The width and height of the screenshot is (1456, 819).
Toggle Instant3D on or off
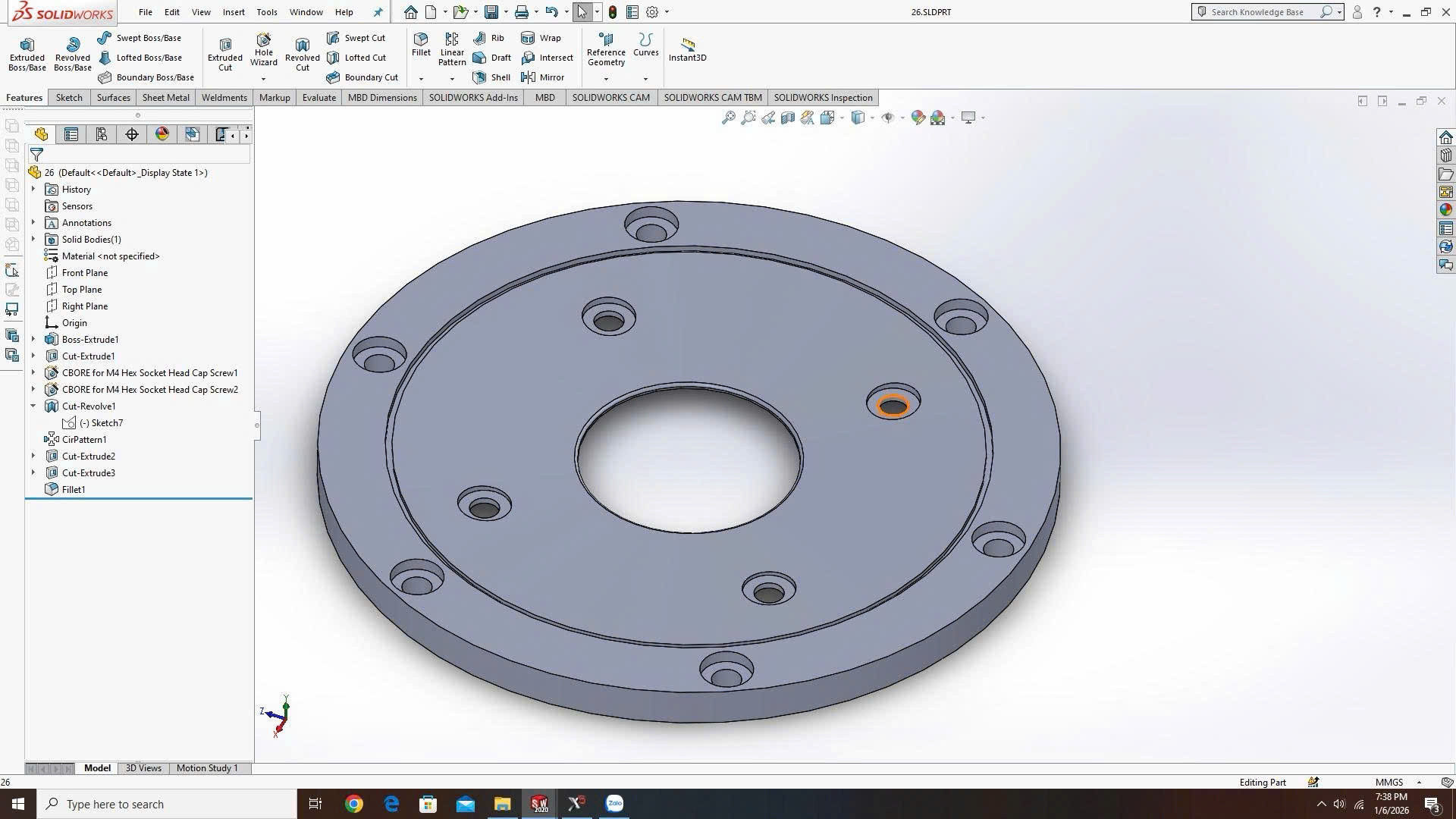pos(687,49)
